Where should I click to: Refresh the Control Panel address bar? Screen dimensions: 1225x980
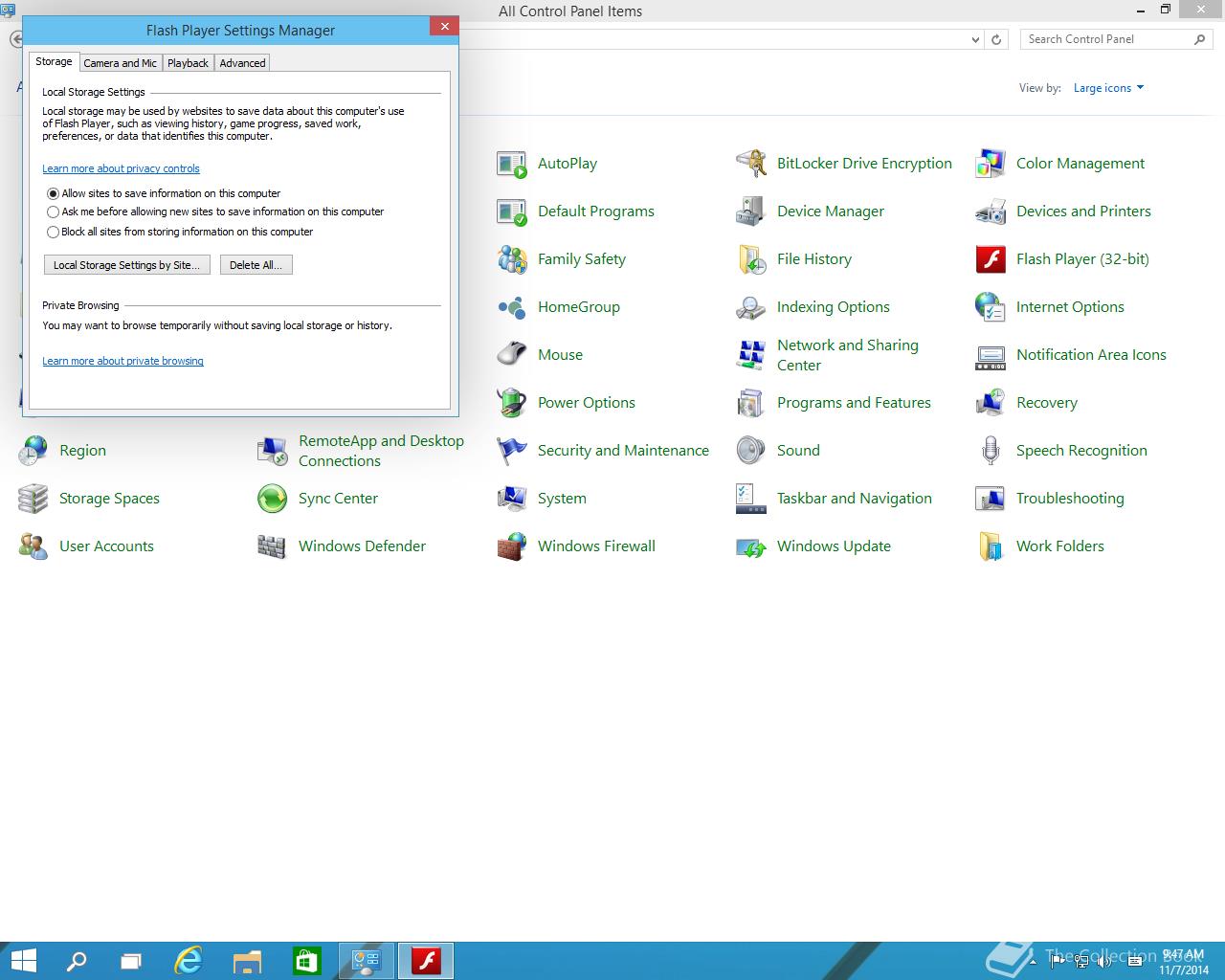click(x=996, y=40)
